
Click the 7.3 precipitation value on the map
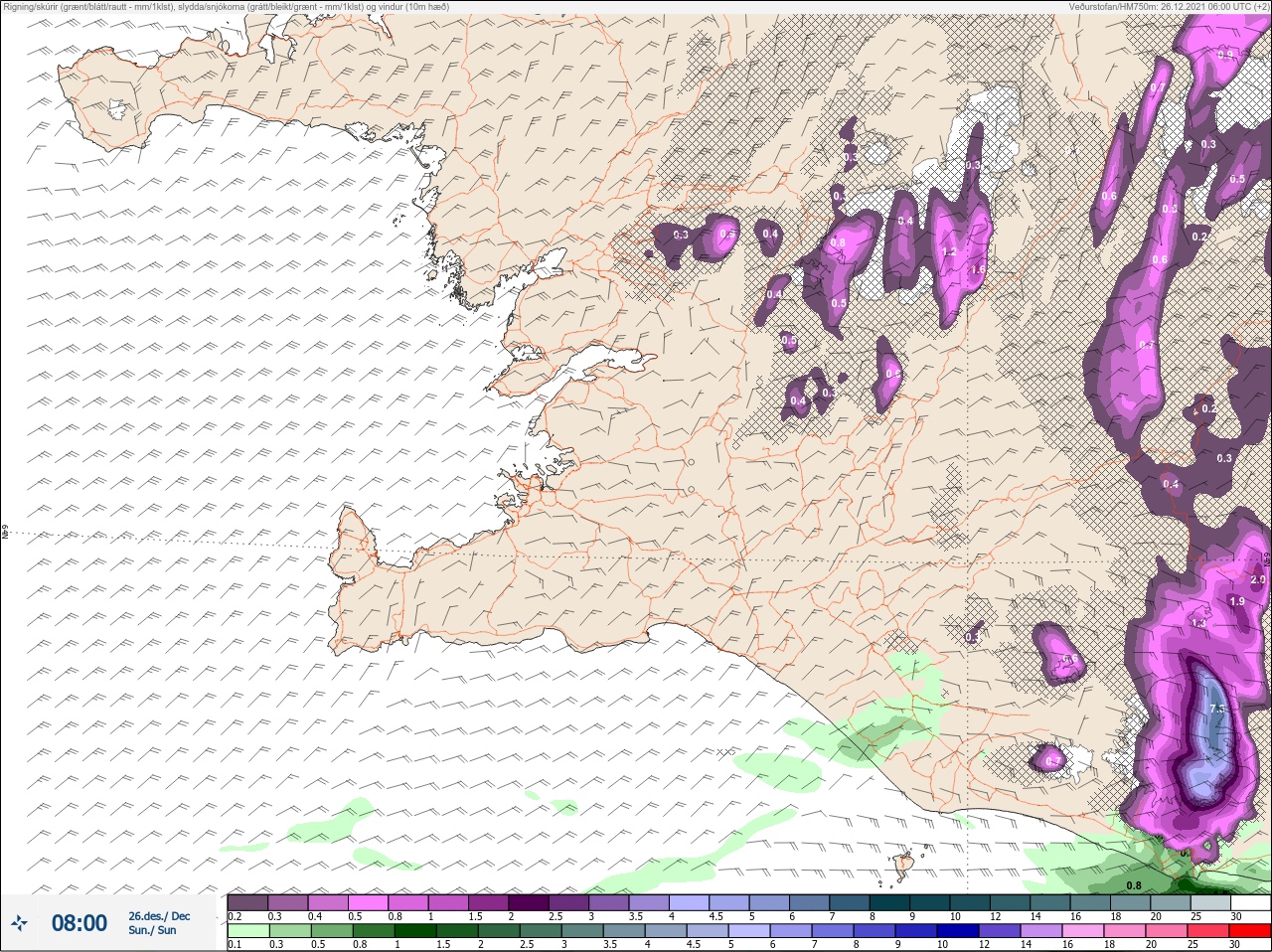point(1219,709)
